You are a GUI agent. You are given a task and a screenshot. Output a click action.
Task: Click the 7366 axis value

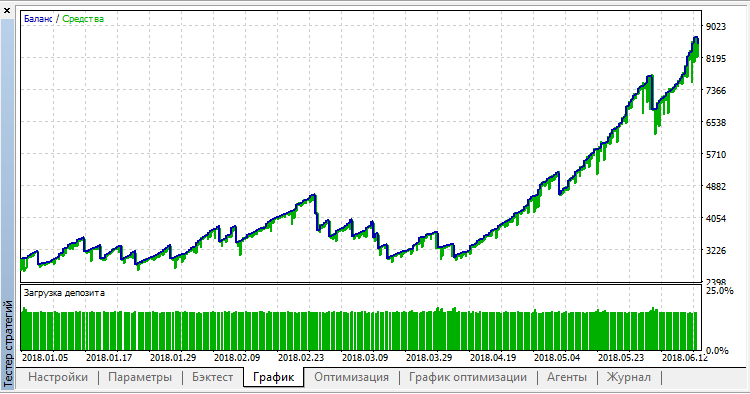[x=716, y=91]
